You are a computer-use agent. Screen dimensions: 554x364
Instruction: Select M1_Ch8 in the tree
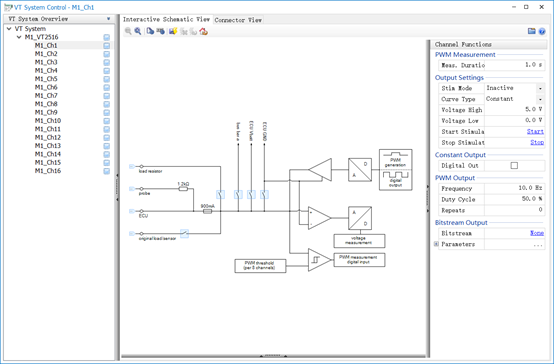click(x=46, y=104)
